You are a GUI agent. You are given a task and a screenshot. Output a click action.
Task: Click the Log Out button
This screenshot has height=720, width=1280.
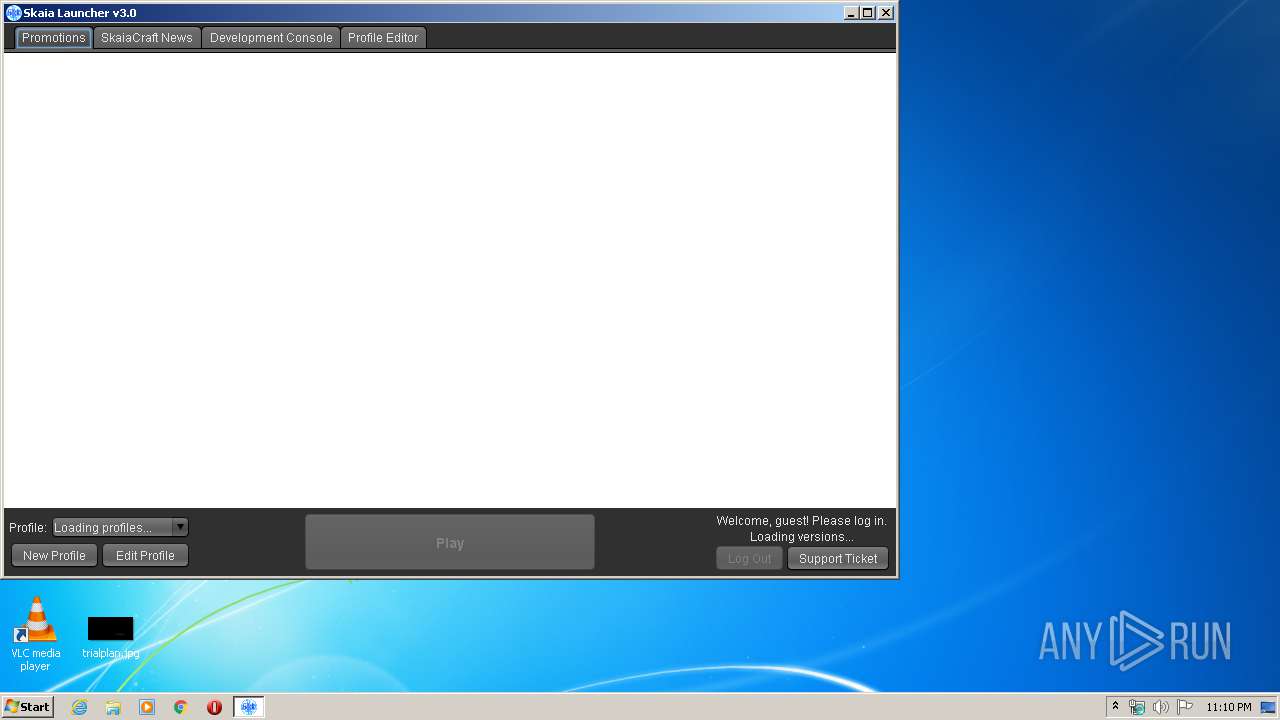749,559
